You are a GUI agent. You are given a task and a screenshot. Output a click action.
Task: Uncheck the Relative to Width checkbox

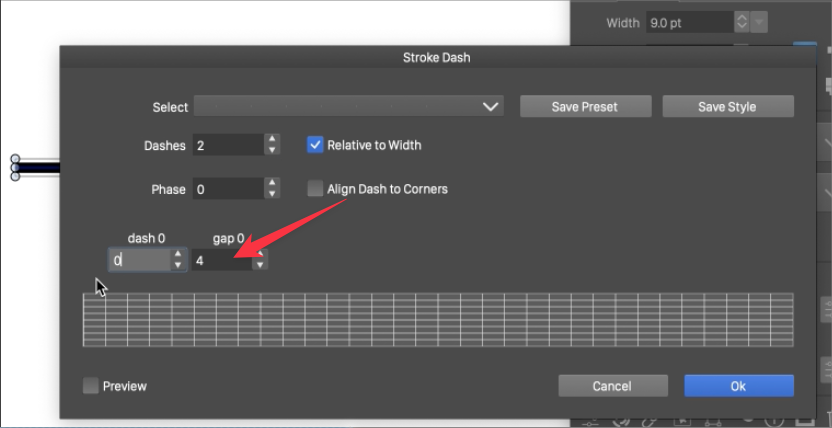(x=316, y=145)
